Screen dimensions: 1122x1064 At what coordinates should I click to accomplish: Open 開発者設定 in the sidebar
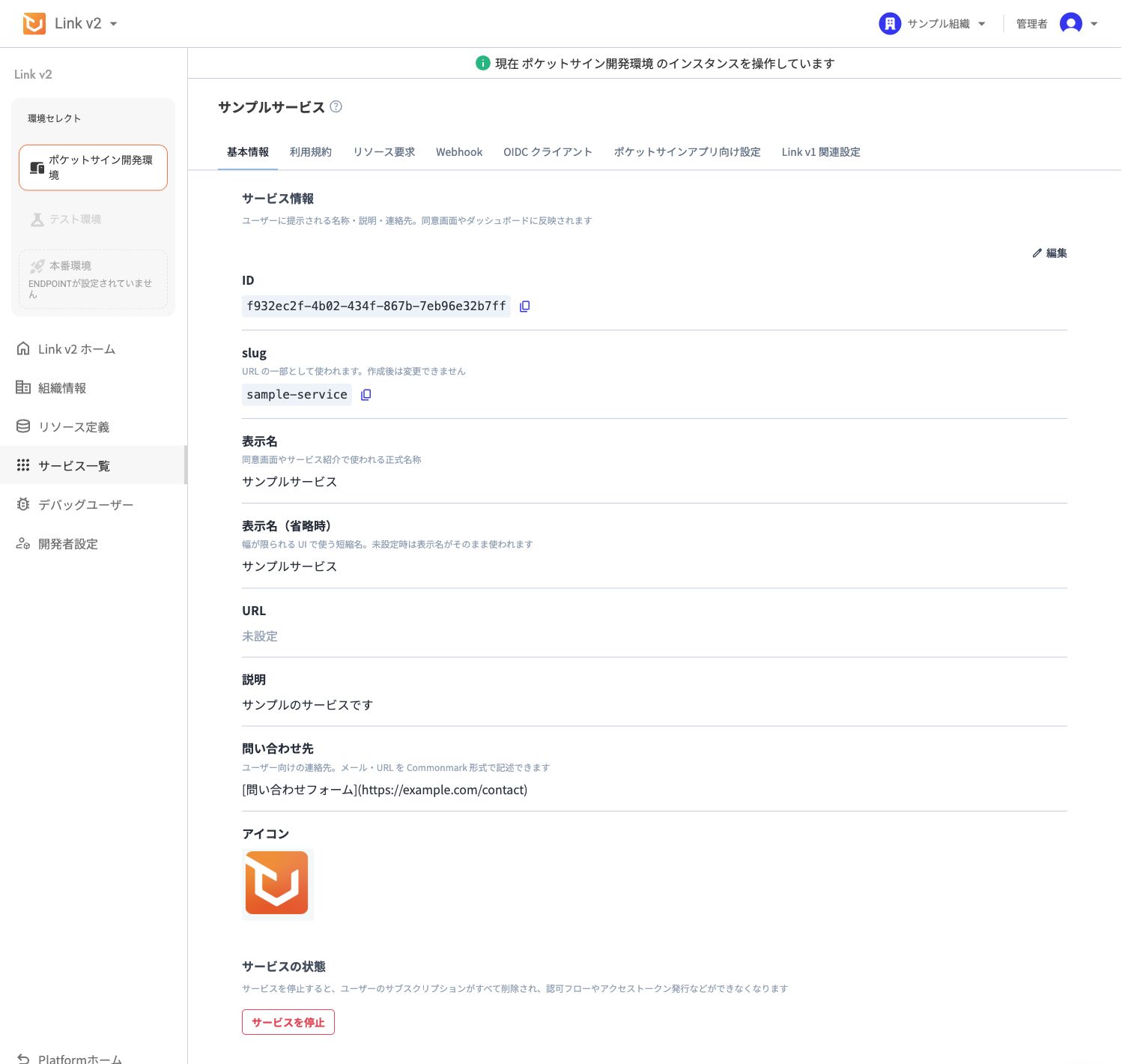pos(93,544)
